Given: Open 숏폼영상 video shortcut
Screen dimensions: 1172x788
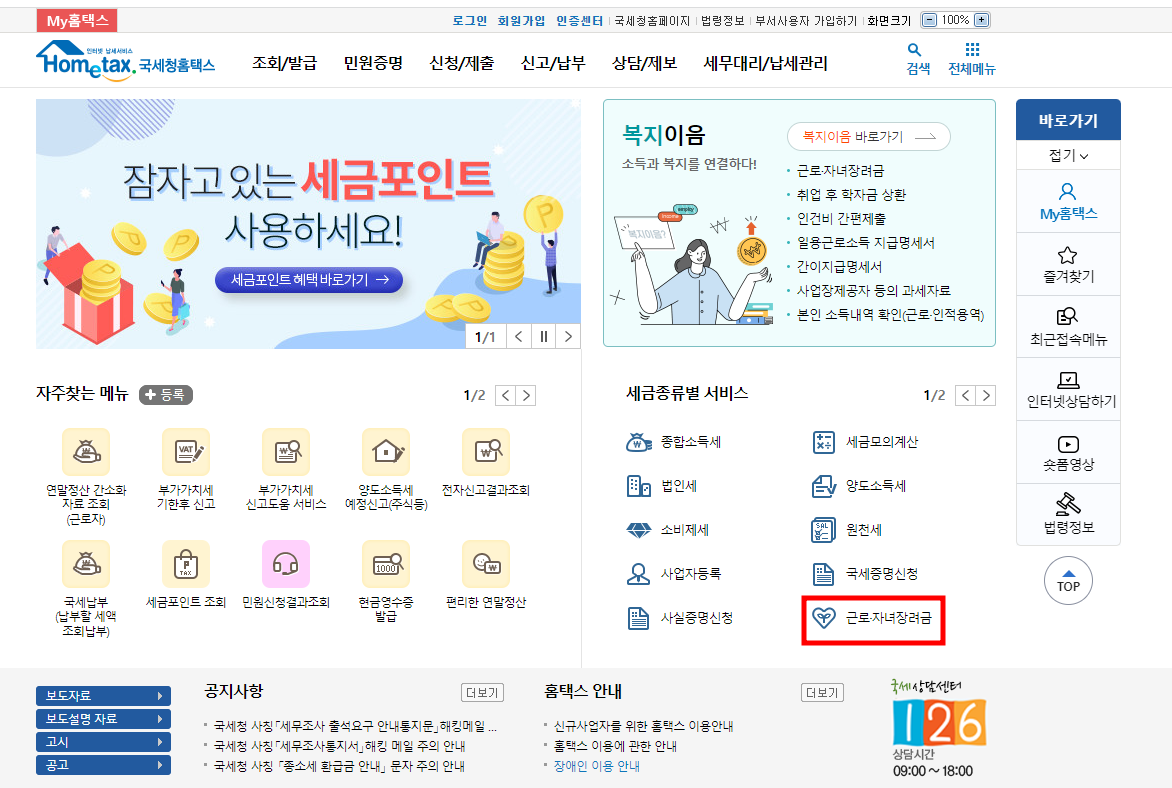Looking at the screenshot, I should click(1068, 452).
